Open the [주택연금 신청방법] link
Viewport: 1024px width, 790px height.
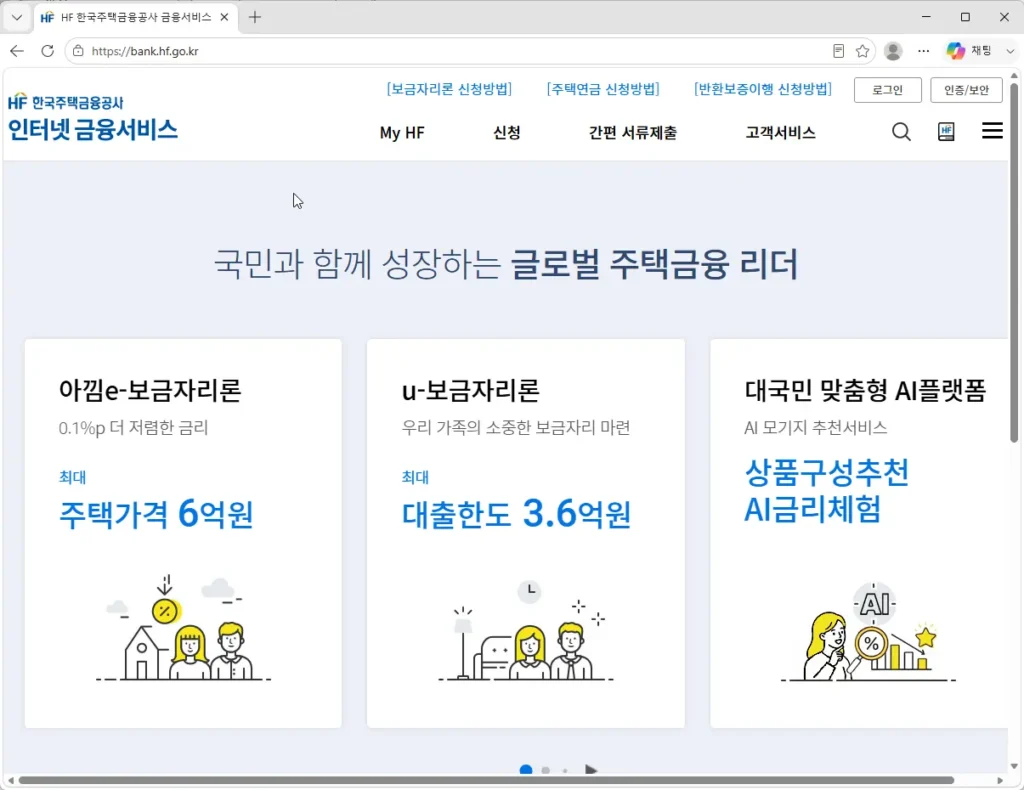click(x=603, y=89)
